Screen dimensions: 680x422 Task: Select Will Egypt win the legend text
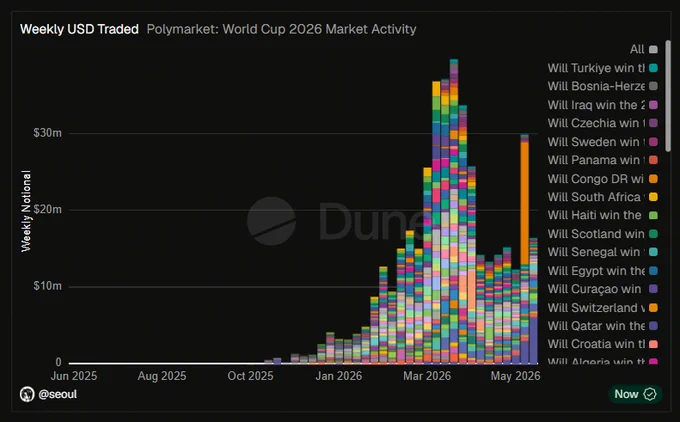pyautogui.click(x=596, y=271)
